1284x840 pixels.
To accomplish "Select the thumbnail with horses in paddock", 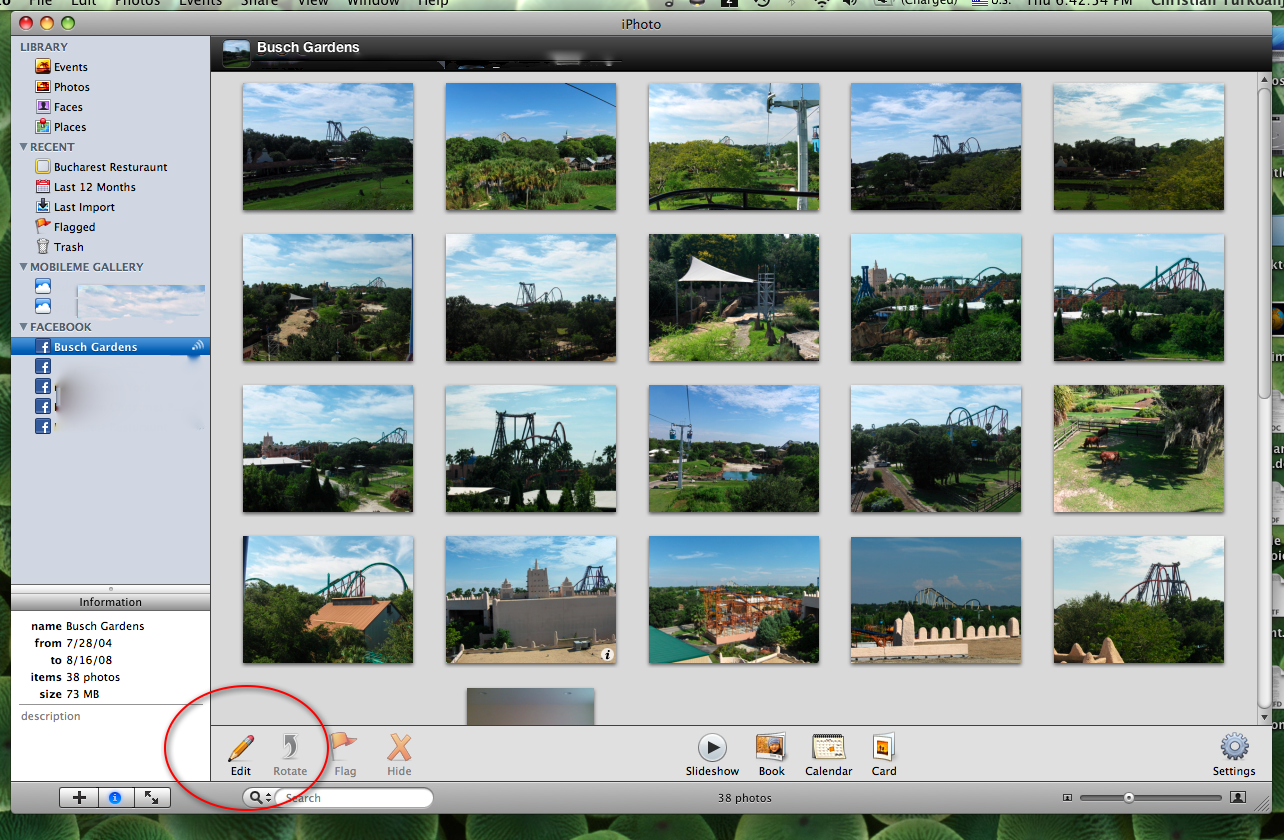I will [x=1138, y=448].
